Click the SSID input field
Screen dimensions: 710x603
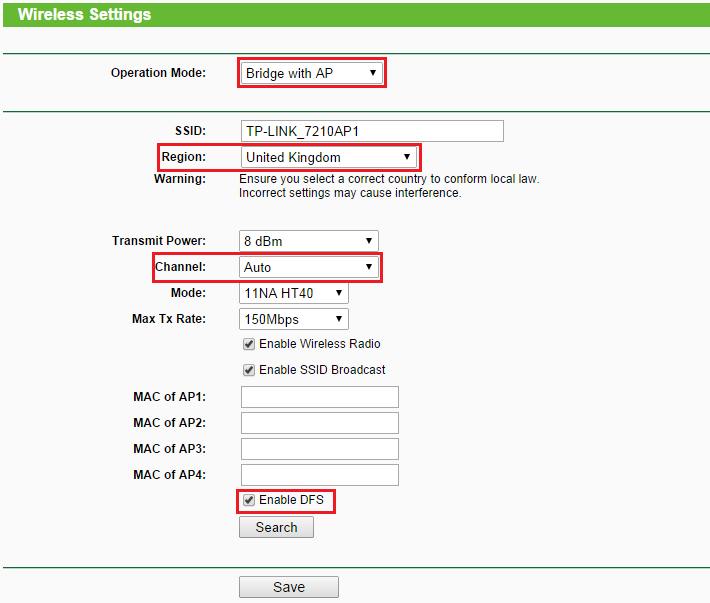372,131
